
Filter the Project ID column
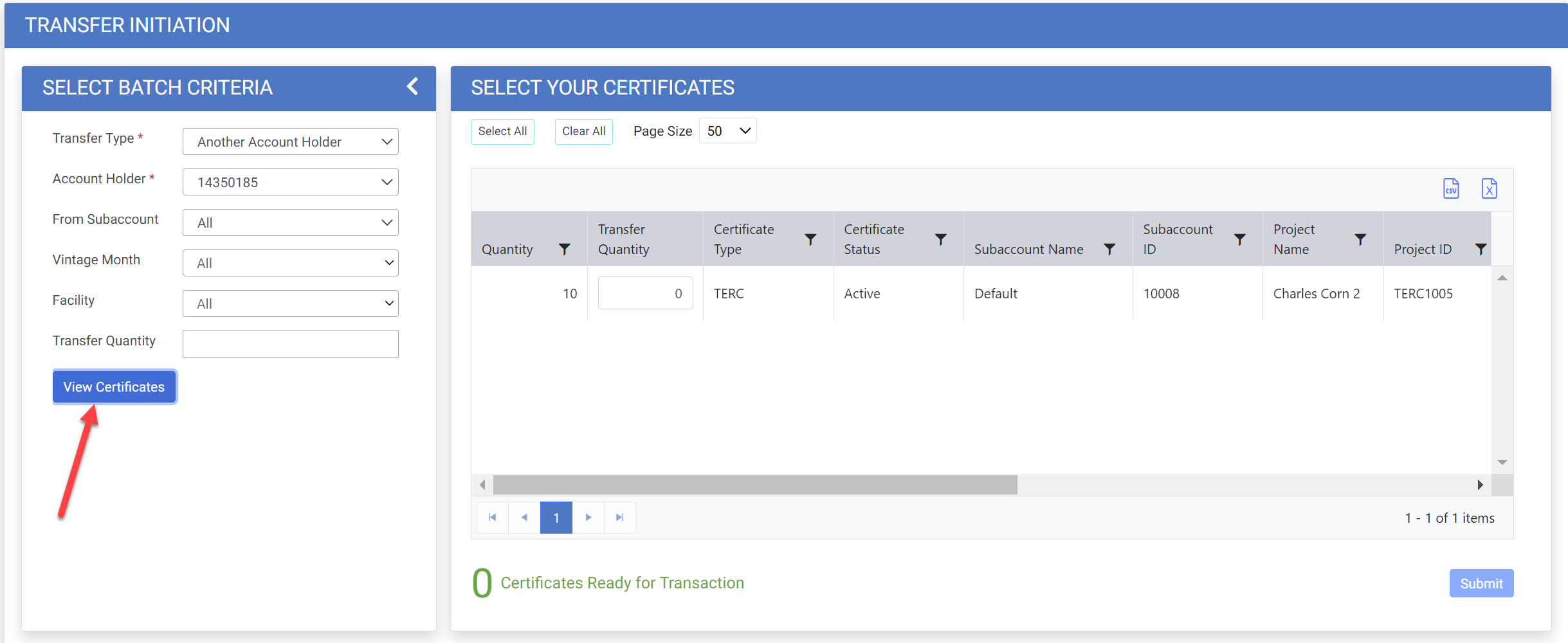pyautogui.click(x=1481, y=249)
